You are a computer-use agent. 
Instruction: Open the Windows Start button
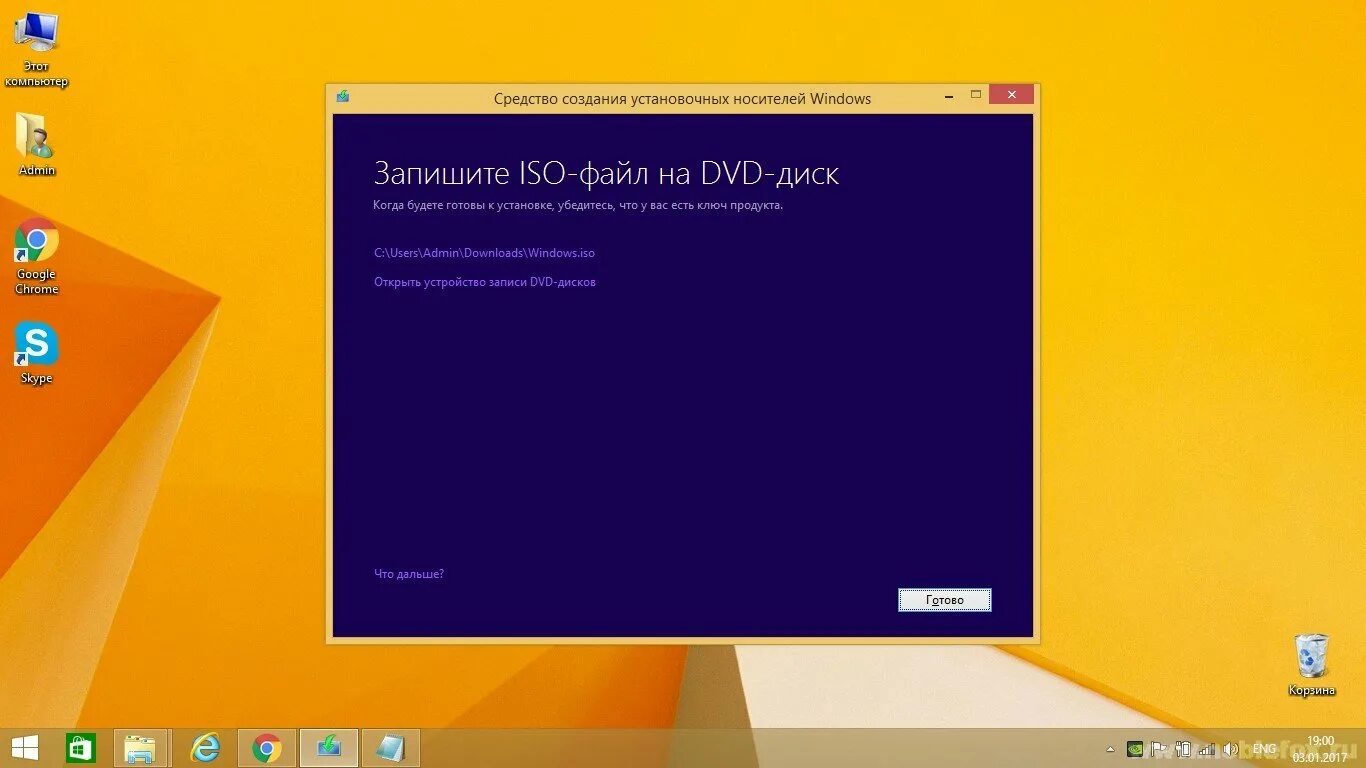coord(25,748)
